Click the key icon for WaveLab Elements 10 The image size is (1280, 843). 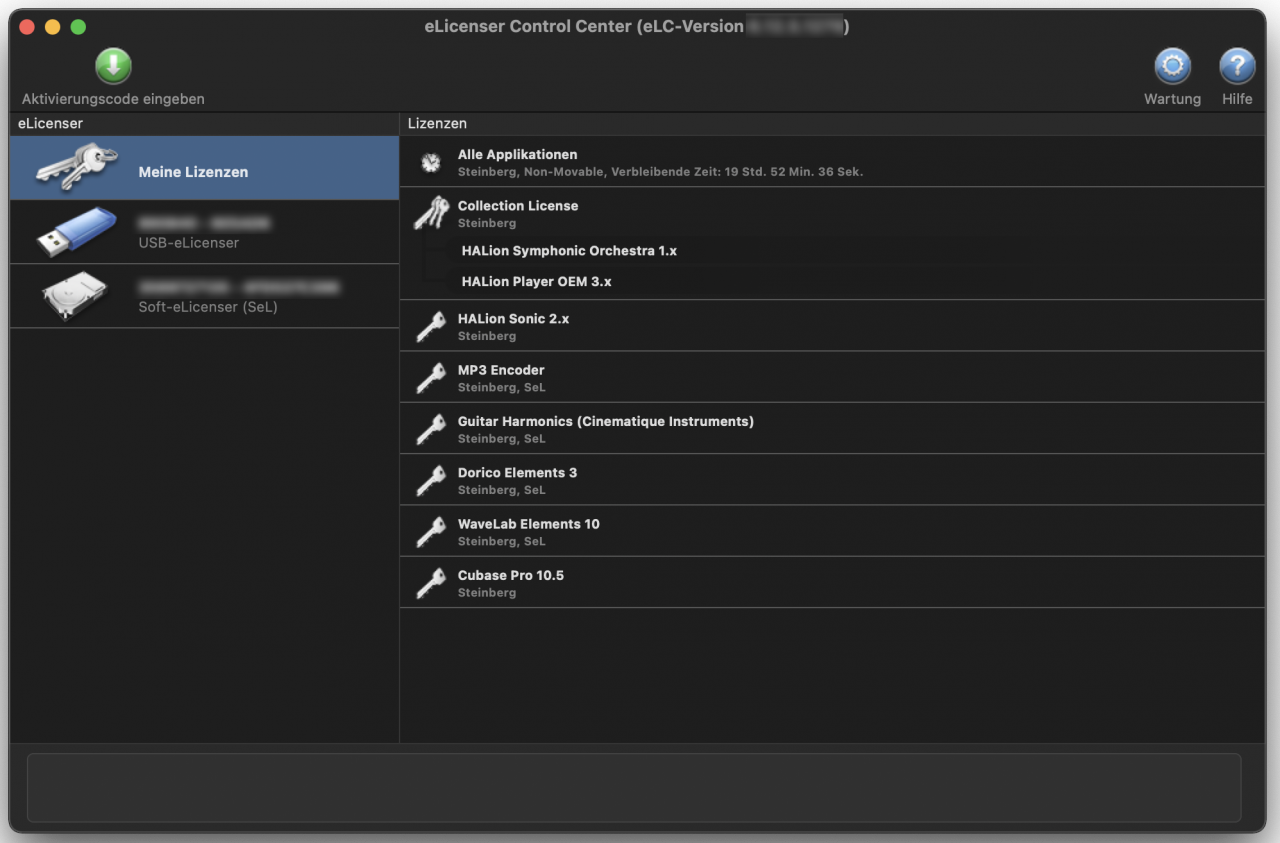click(431, 531)
